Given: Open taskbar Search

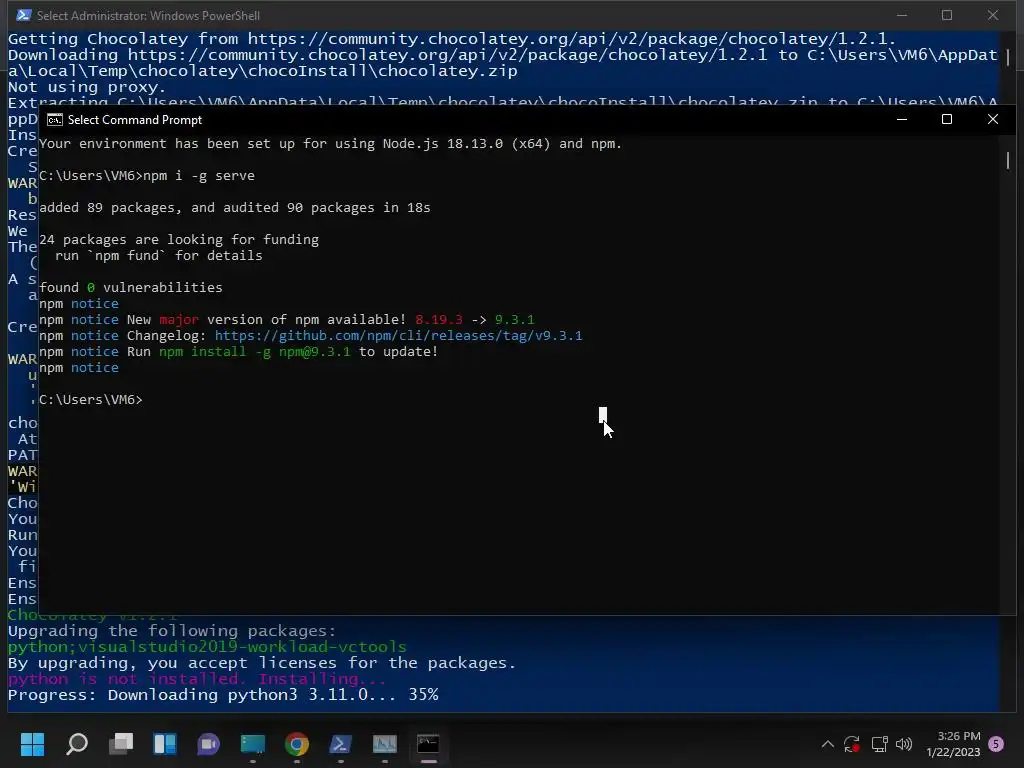Looking at the screenshot, I should pyautogui.click(x=77, y=744).
